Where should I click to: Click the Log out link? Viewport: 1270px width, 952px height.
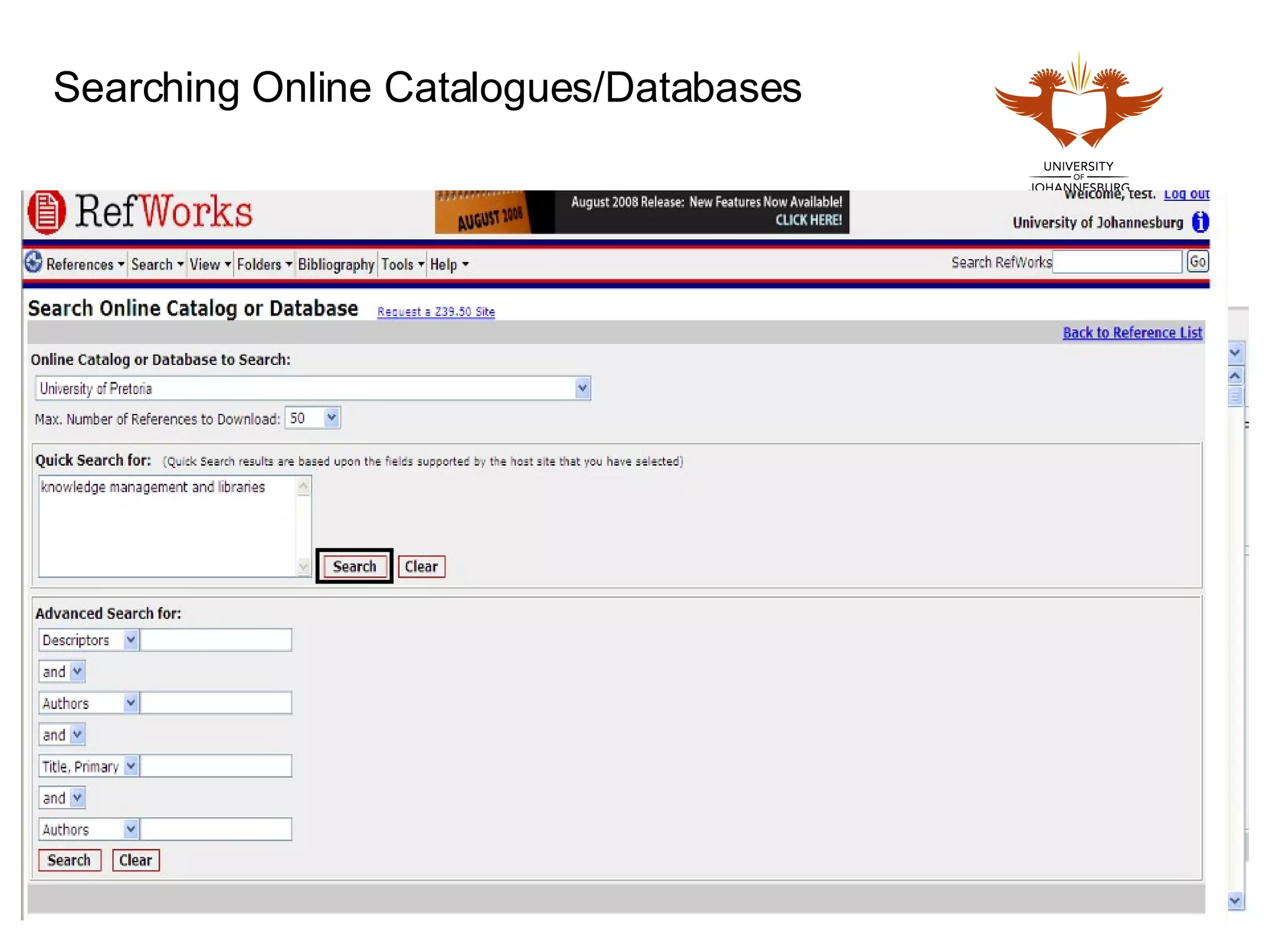1186,194
